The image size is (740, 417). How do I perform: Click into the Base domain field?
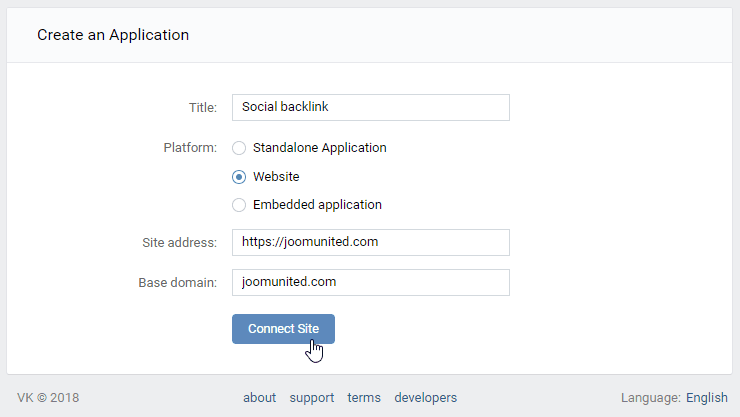(x=370, y=282)
